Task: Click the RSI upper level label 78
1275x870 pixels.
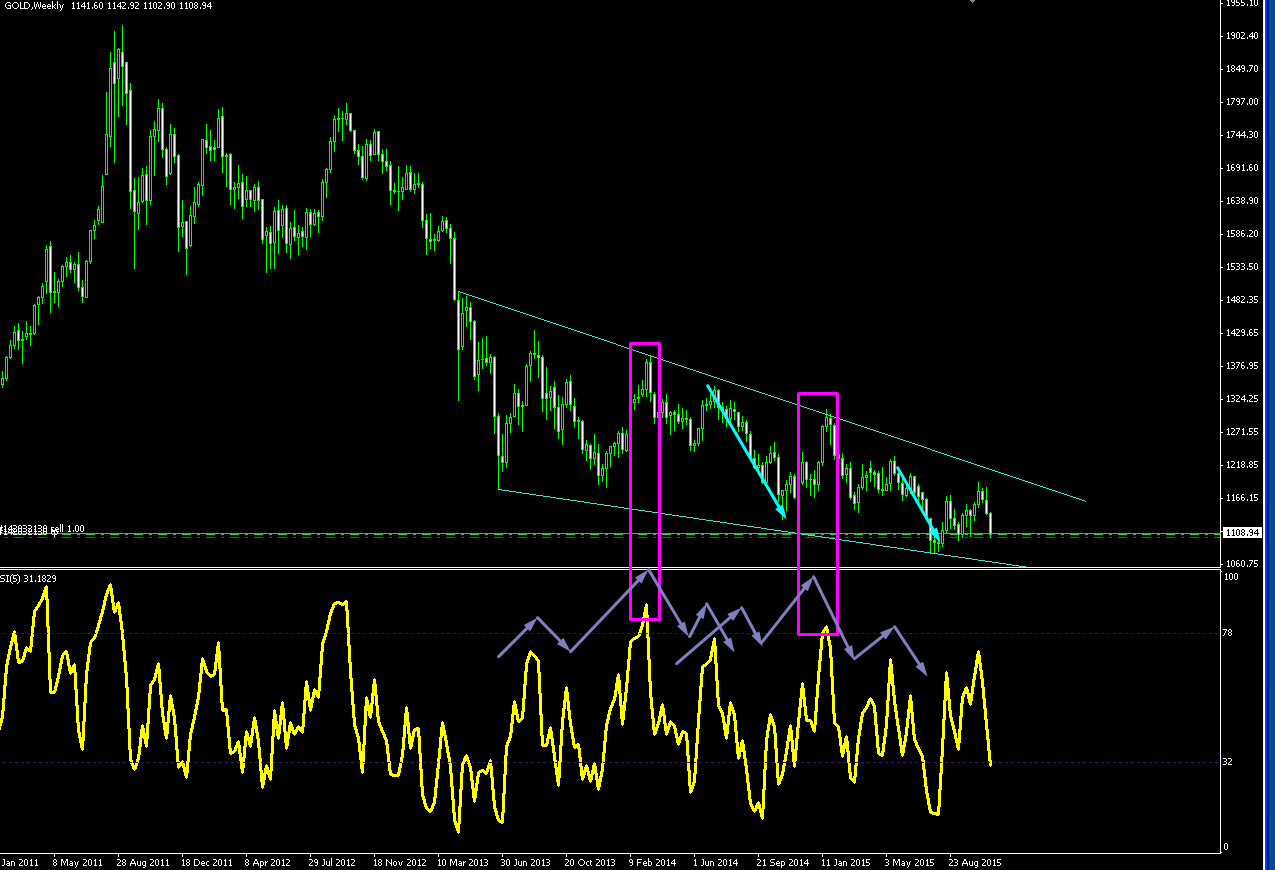Action: coord(1229,632)
